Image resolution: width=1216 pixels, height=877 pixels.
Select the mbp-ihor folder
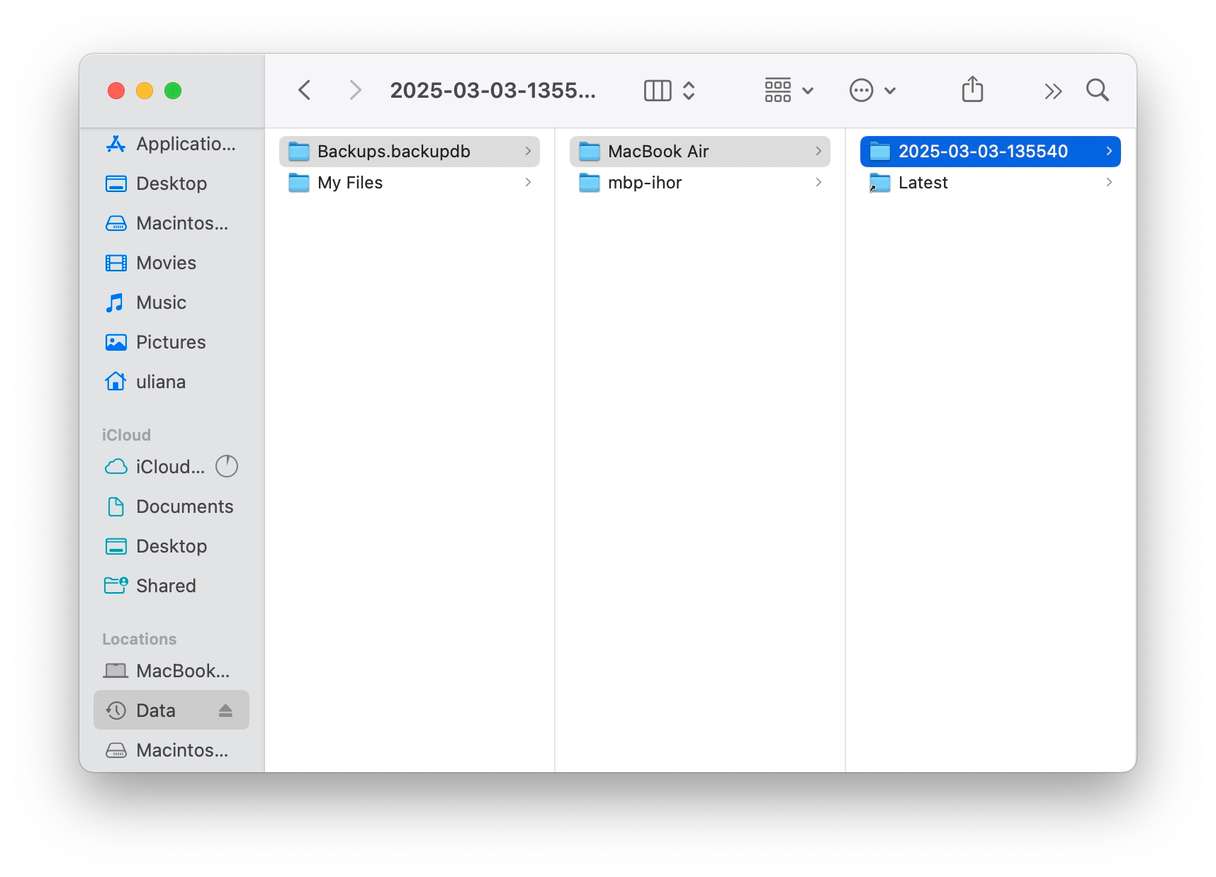click(x=700, y=182)
